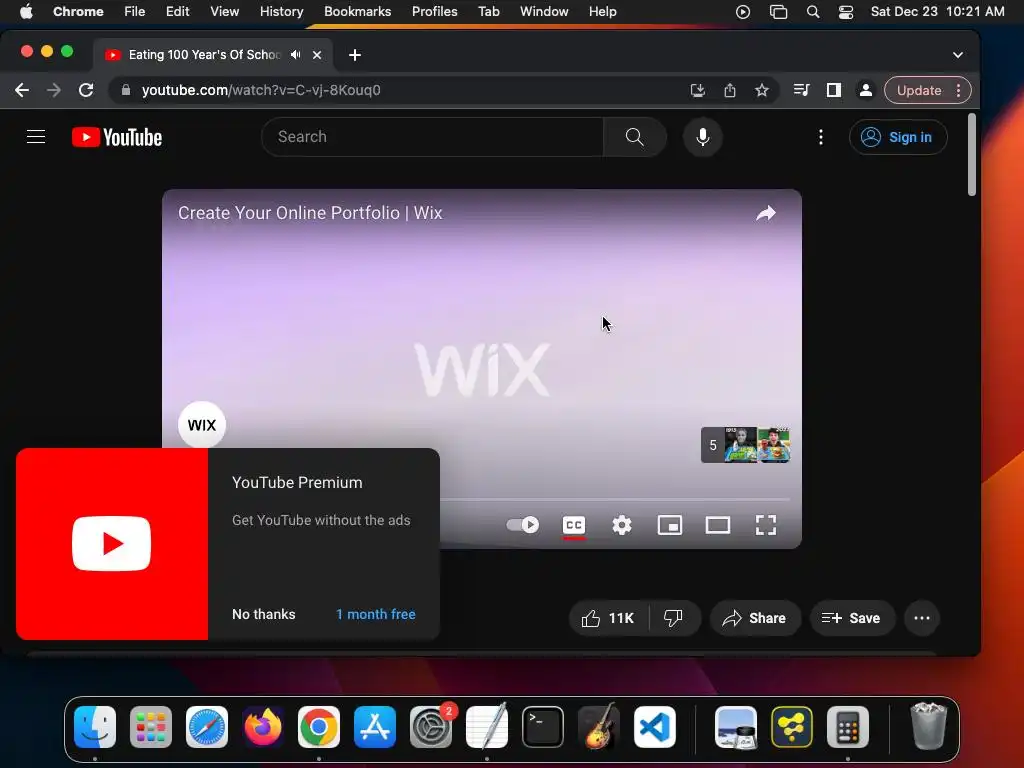Screen dimensions: 1024x768
Task: Install app via address bar icon
Action: [x=697, y=90]
